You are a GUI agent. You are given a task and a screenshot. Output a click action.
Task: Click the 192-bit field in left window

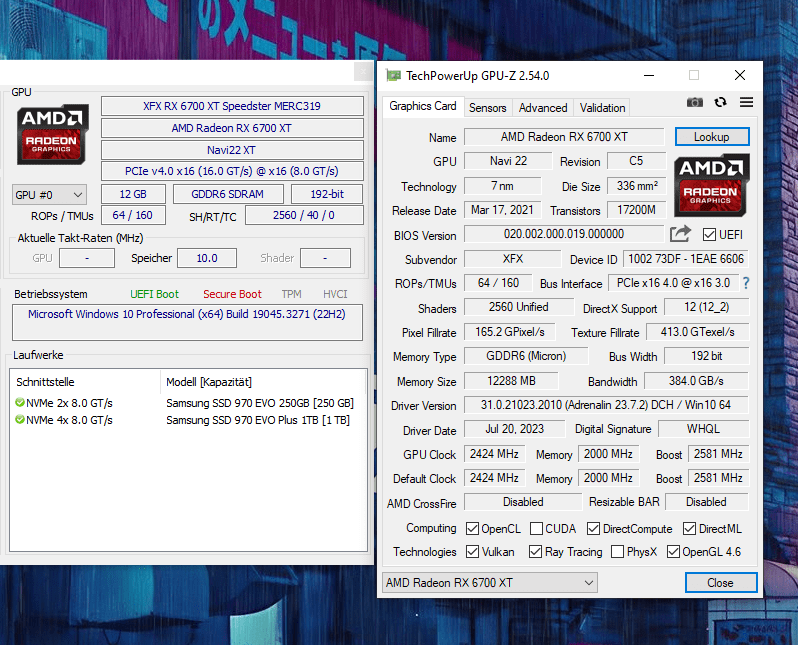(x=327, y=194)
